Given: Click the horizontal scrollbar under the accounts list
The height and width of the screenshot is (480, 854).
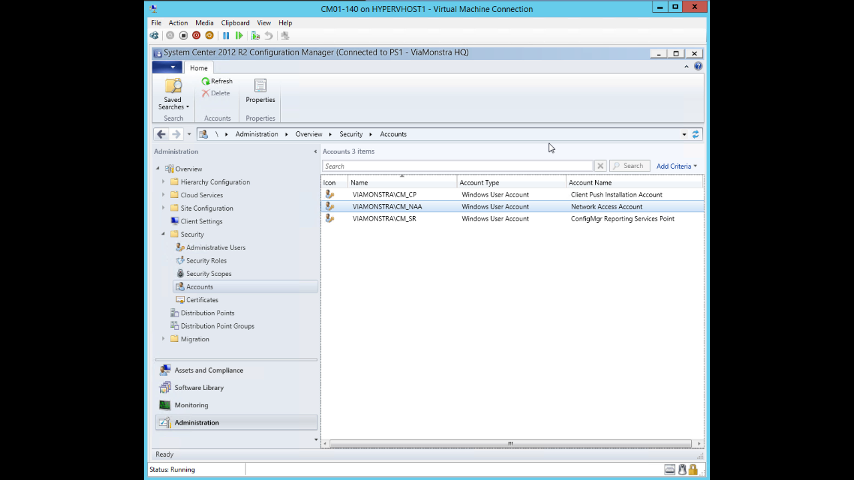Looking at the screenshot, I should (510, 443).
